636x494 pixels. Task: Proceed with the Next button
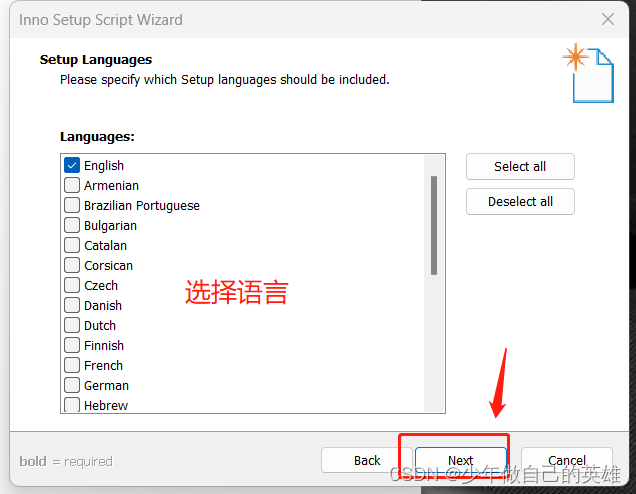[x=460, y=460]
